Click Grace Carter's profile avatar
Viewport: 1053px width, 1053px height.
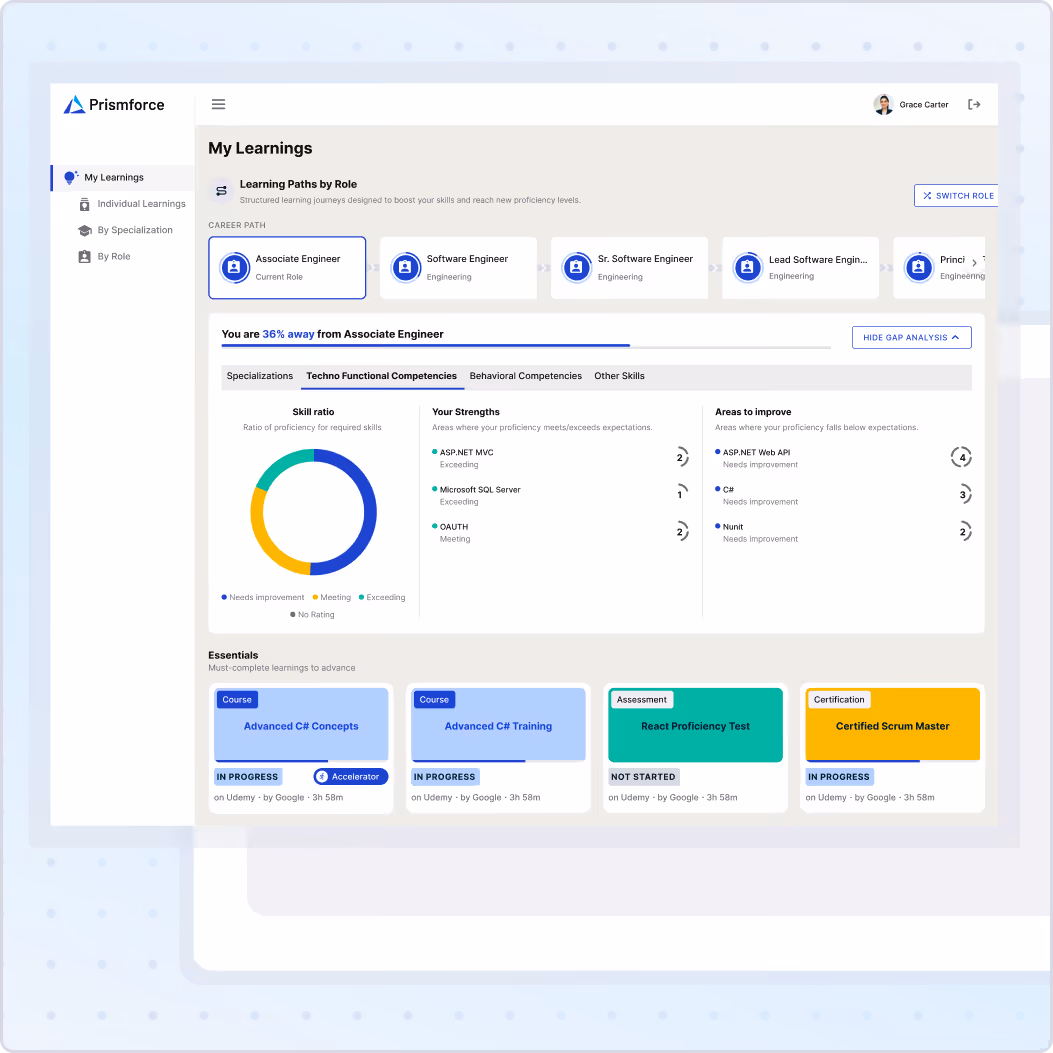coord(883,104)
